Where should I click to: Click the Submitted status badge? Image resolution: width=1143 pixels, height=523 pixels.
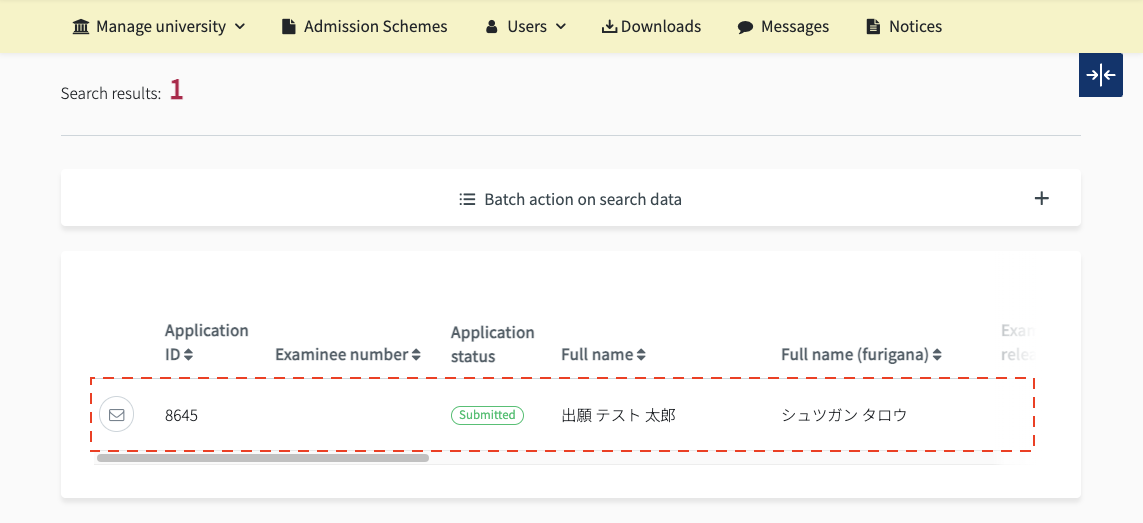(487, 415)
